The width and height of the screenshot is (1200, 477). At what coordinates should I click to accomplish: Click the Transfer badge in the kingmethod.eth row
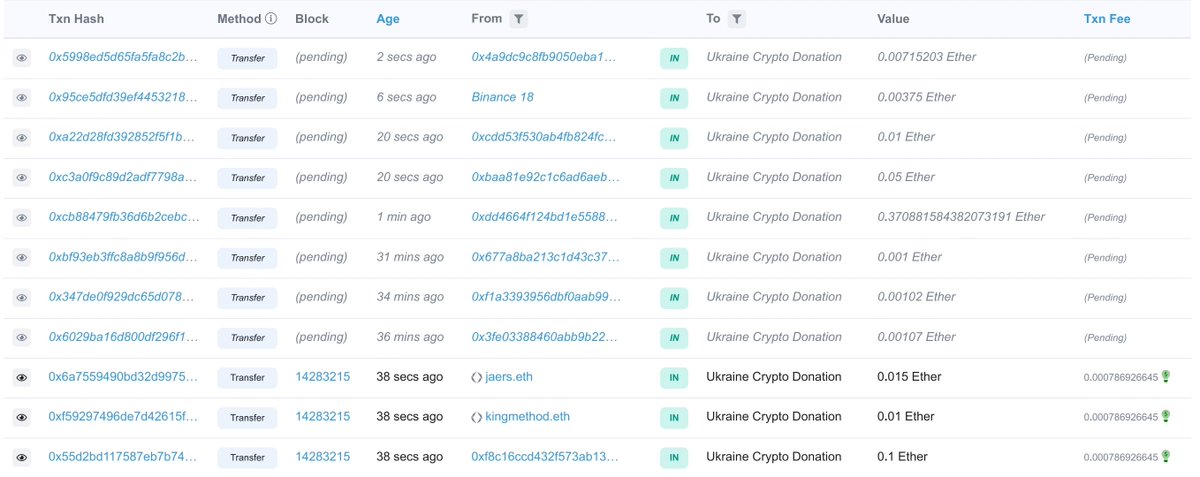pyautogui.click(x=247, y=417)
